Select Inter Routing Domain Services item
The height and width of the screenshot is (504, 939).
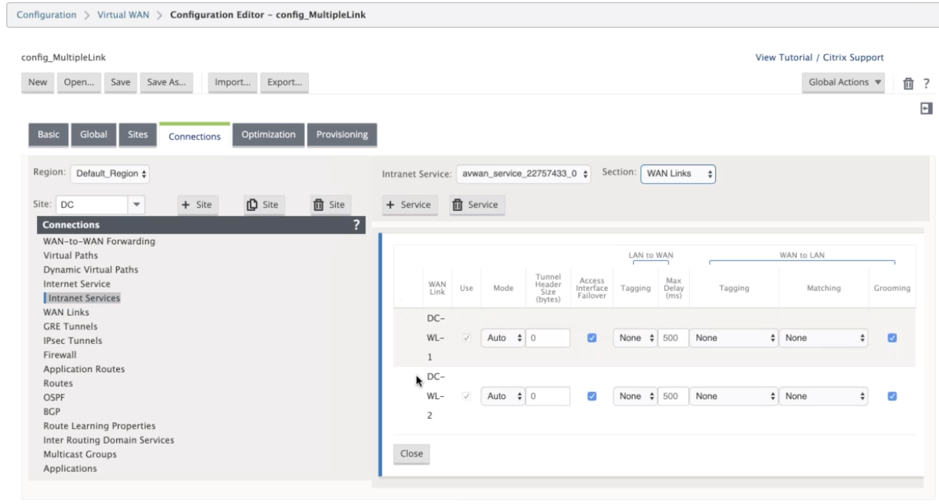click(x=108, y=440)
